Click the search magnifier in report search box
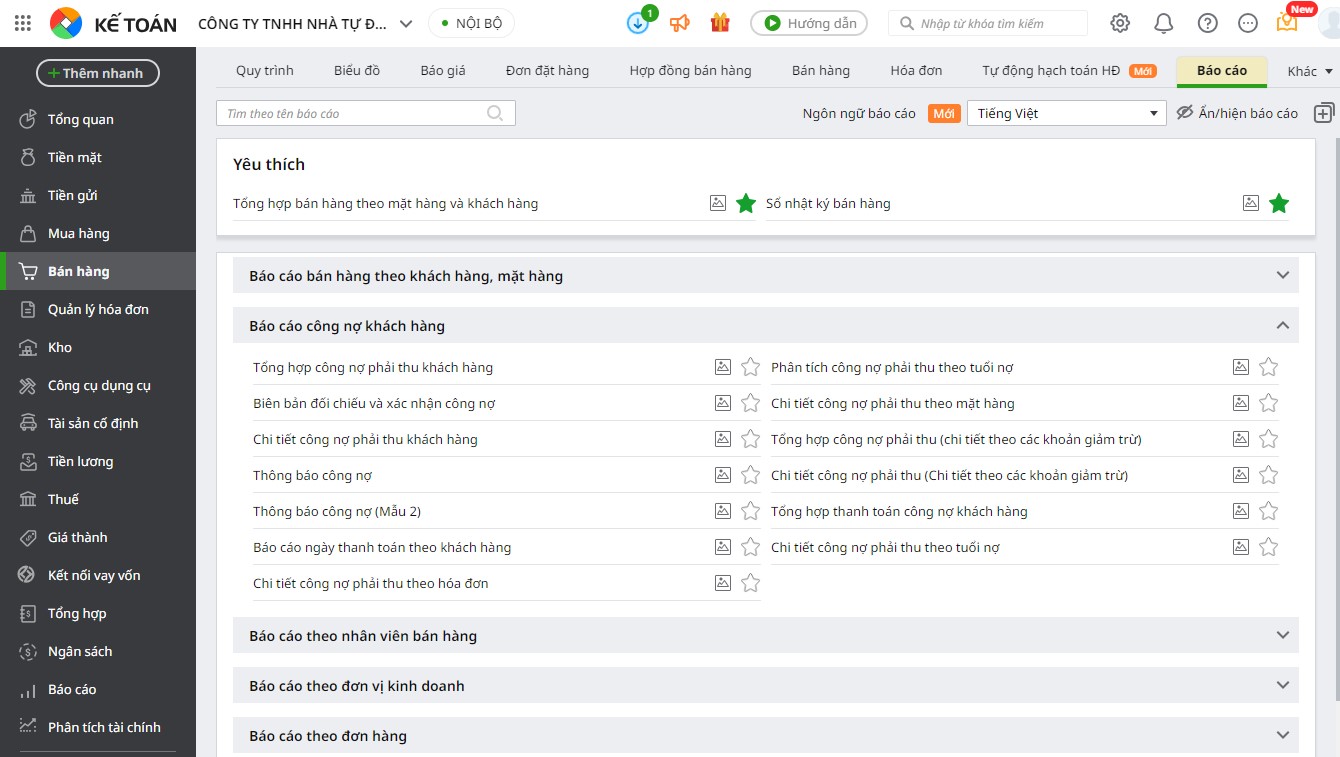 pyautogui.click(x=495, y=113)
